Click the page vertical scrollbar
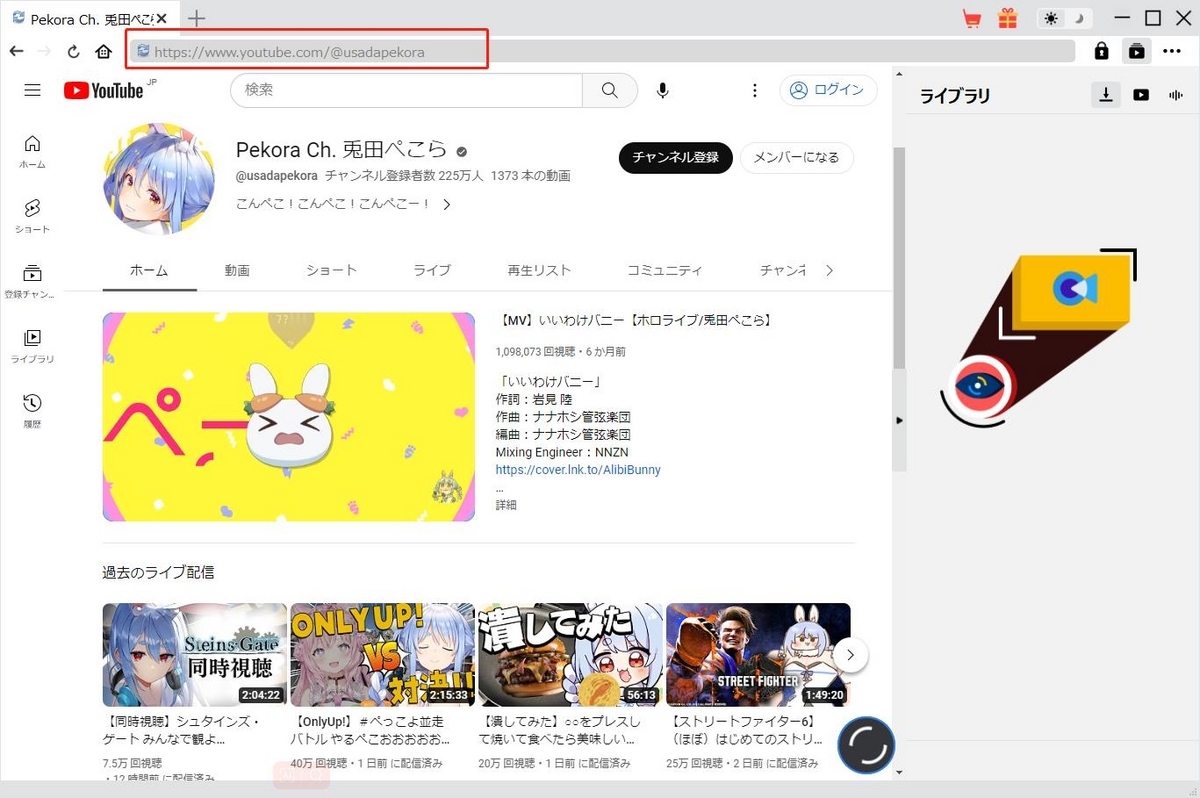The width and height of the screenshot is (1200, 798). point(899,258)
